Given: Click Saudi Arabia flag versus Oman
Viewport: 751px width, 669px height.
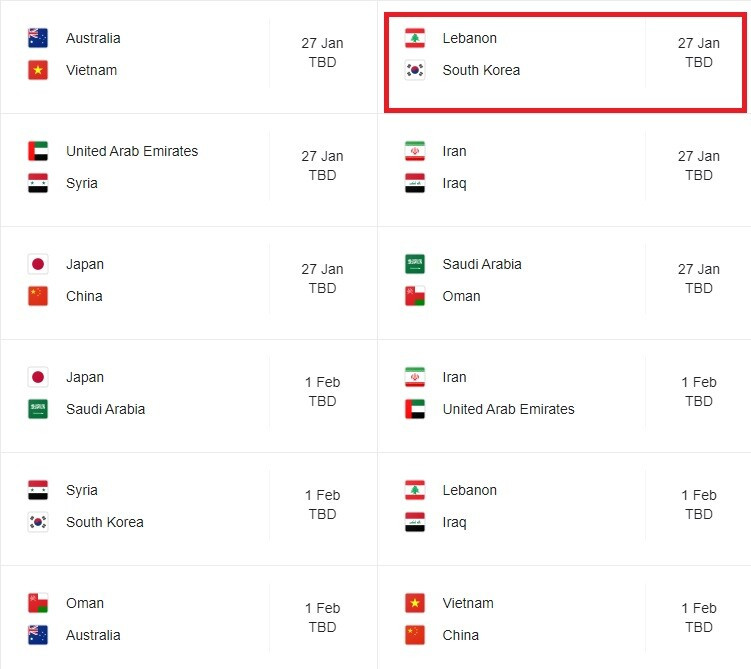Looking at the screenshot, I should point(415,264).
